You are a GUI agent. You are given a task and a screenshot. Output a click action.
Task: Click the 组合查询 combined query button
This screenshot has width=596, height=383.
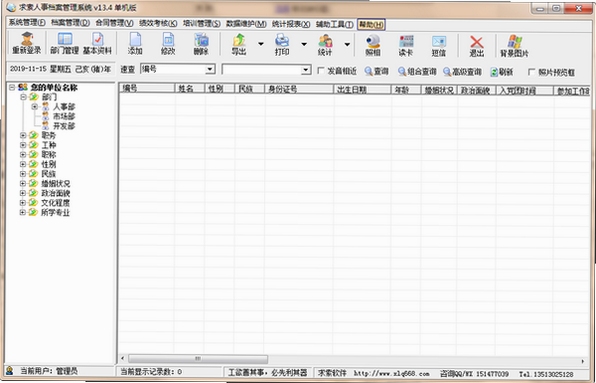(x=417, y=71)
